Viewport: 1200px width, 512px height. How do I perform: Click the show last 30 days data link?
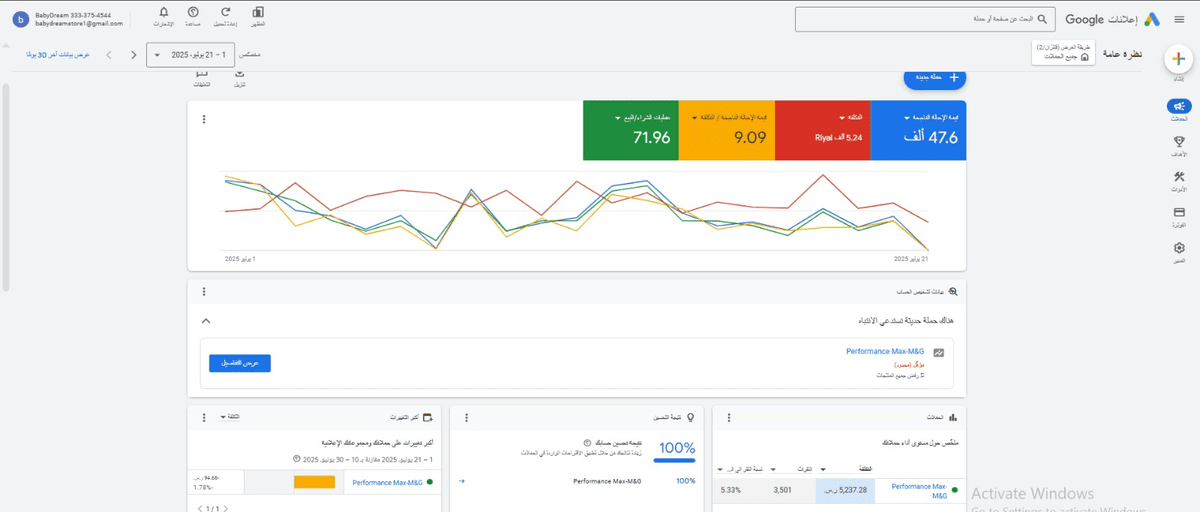tap(58, 54)
